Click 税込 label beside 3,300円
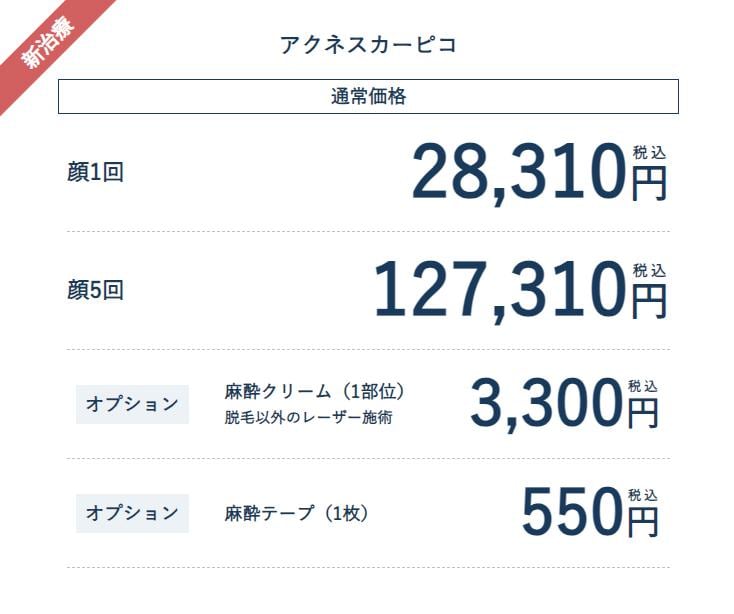 (x=643, y=386)
